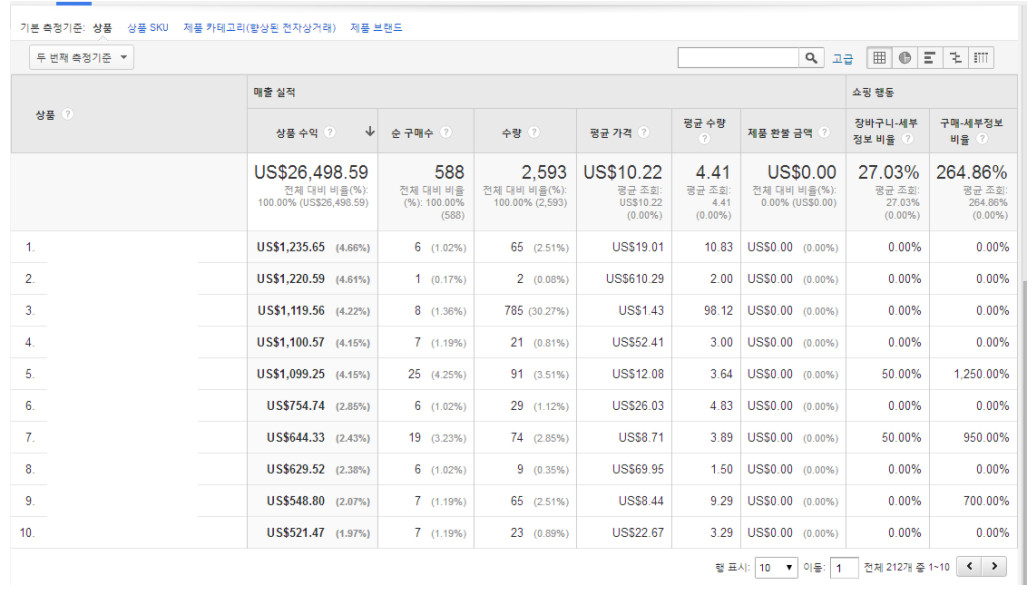Open help icon for 순 구매수 column
The width and height of the screenshot is (1032, 590).
click(x=446, y=132)
